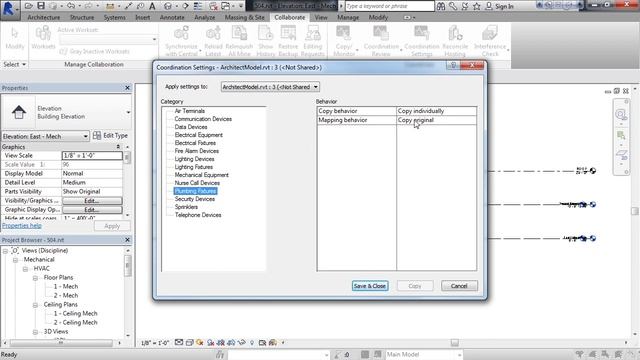Open the Revit application menu button

[9, 9]
